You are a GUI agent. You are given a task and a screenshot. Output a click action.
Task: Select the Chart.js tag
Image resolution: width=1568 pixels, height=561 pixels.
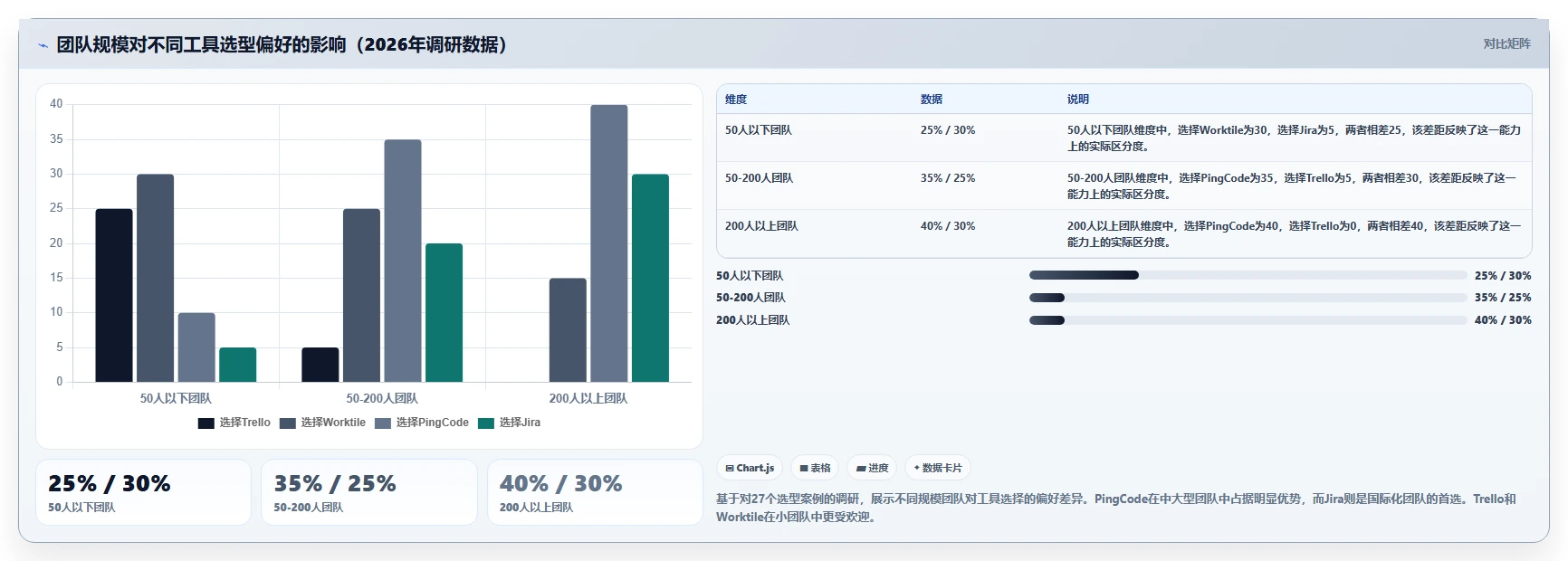tap(750, 468)
